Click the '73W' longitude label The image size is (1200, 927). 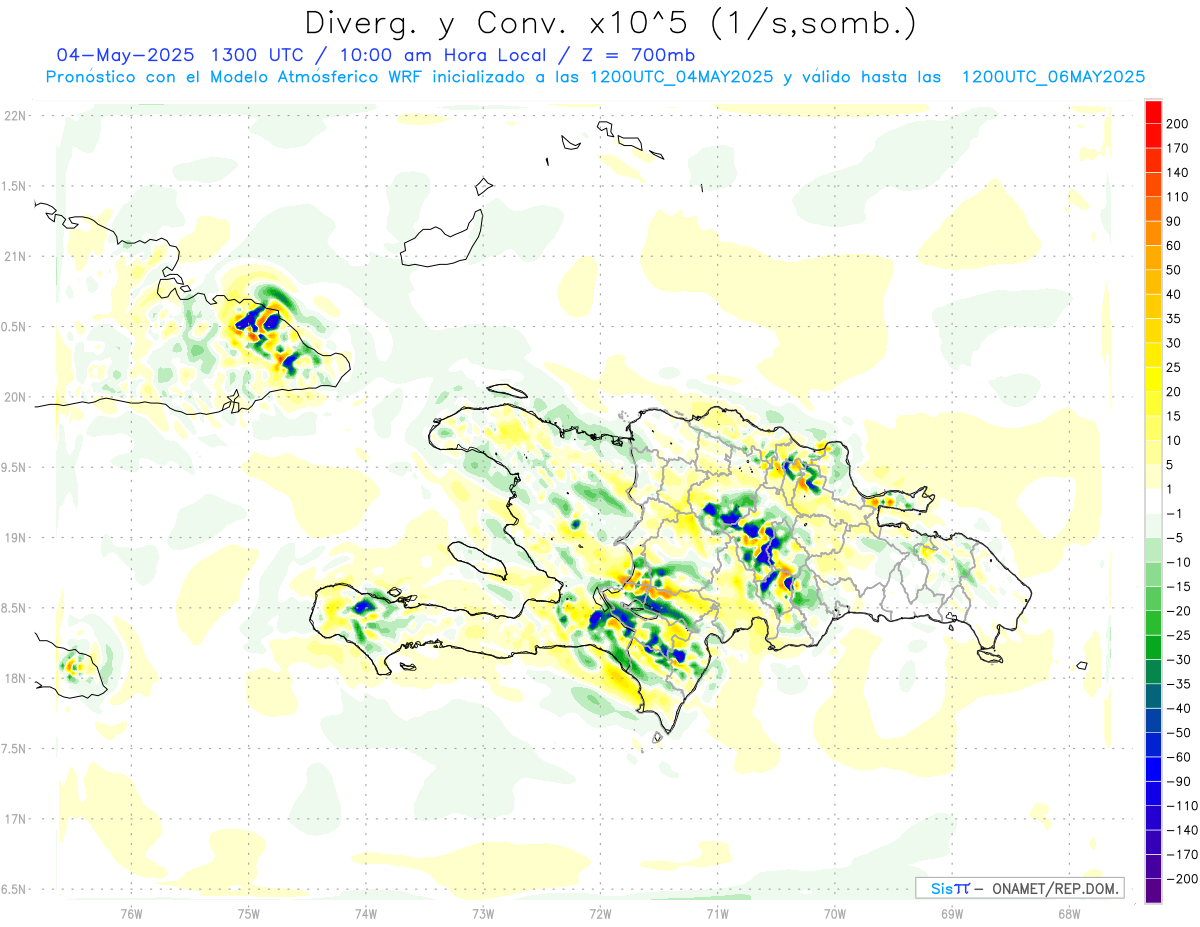point(483,913)
